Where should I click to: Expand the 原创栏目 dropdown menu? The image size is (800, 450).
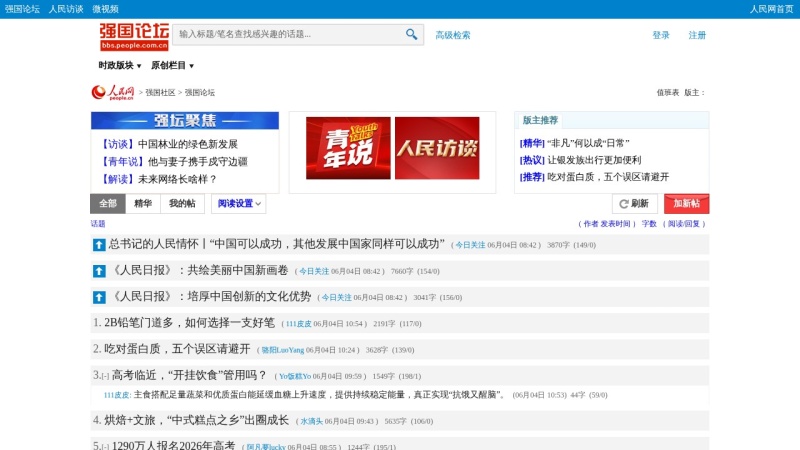(172, 65)
